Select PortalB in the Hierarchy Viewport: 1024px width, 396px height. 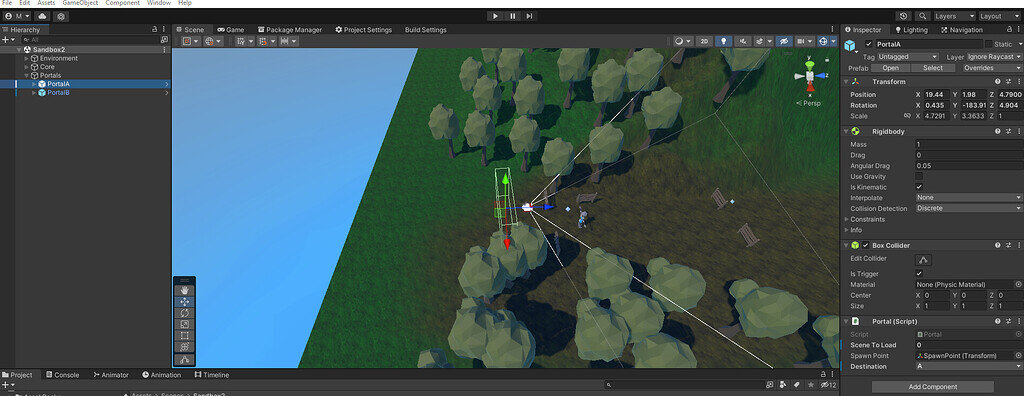58,93
